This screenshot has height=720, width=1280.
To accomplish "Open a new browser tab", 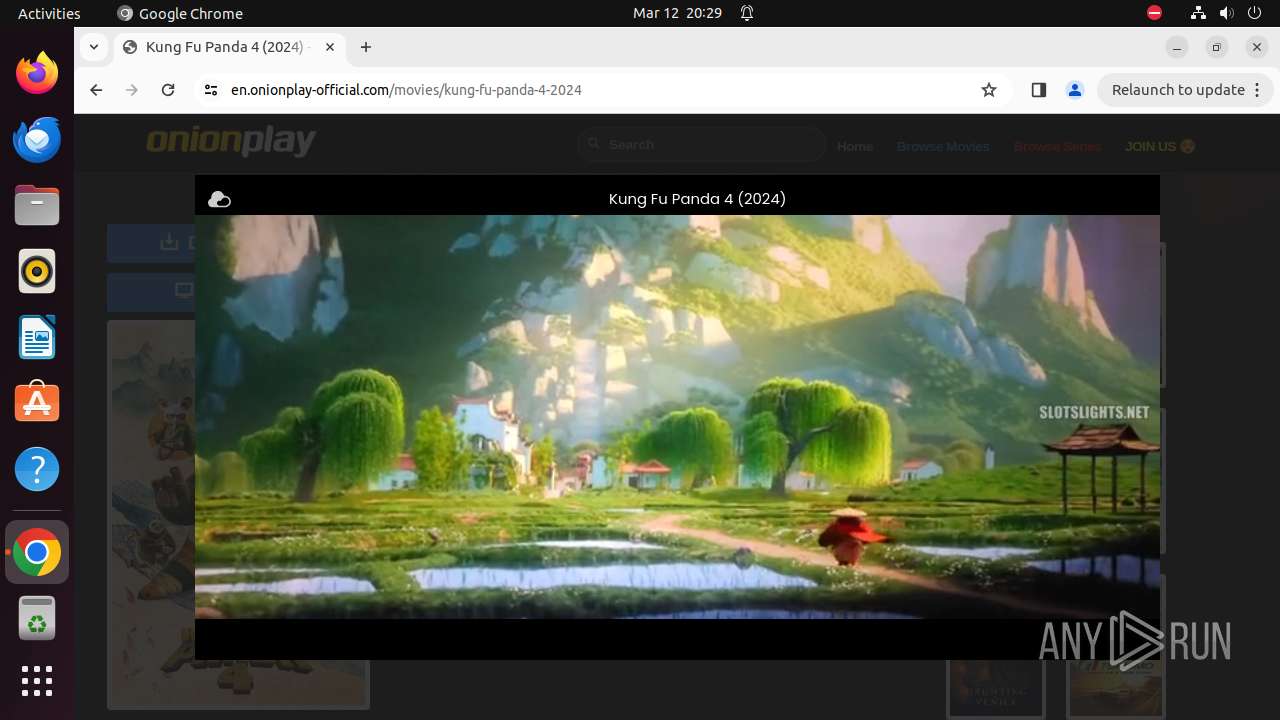I will pos(366,47).
